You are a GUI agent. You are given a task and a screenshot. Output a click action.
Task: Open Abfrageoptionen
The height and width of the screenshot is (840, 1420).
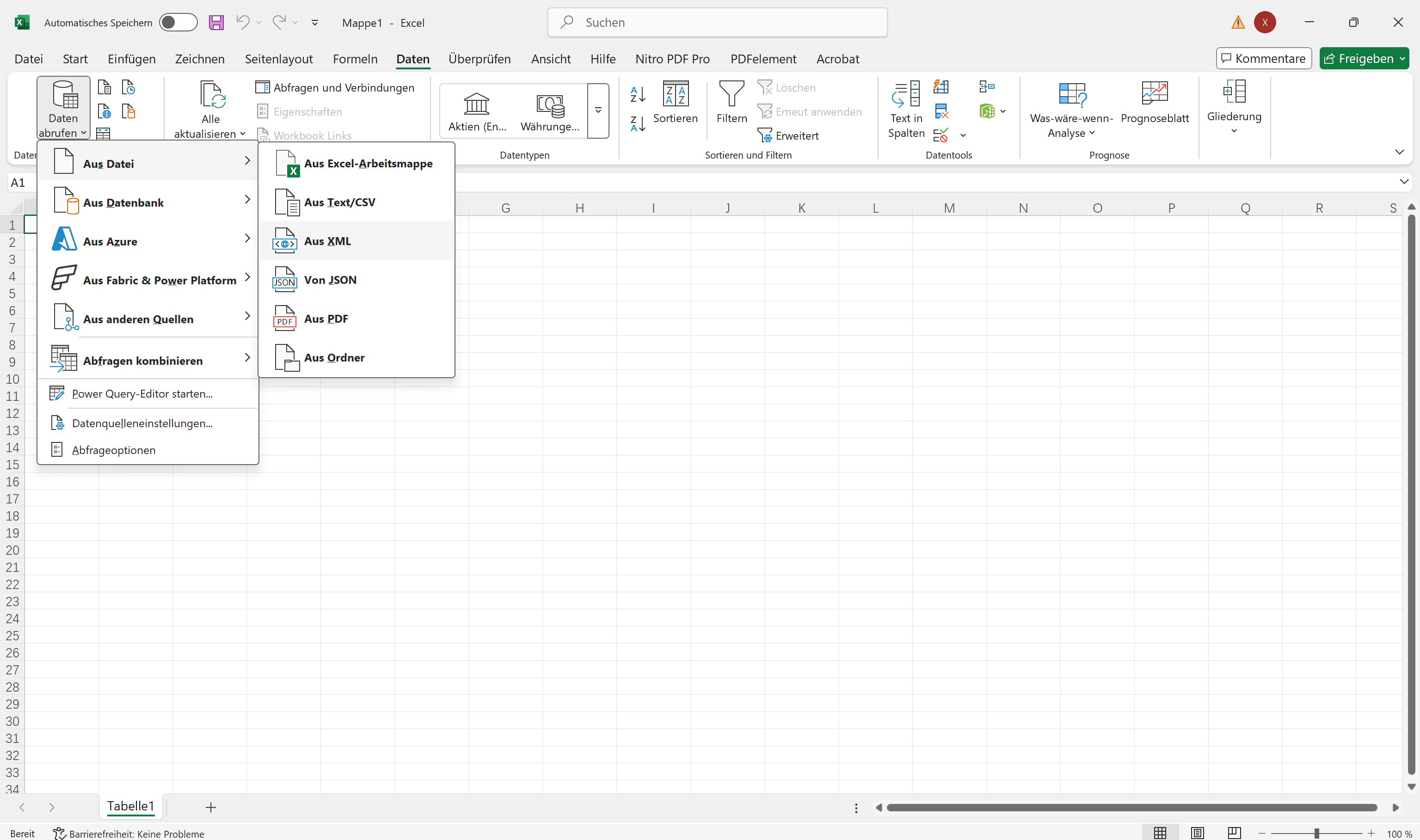pos(148,449)
